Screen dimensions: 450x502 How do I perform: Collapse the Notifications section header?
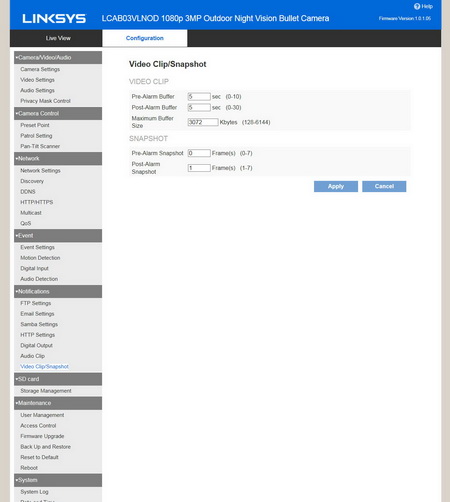pos(58,291)
